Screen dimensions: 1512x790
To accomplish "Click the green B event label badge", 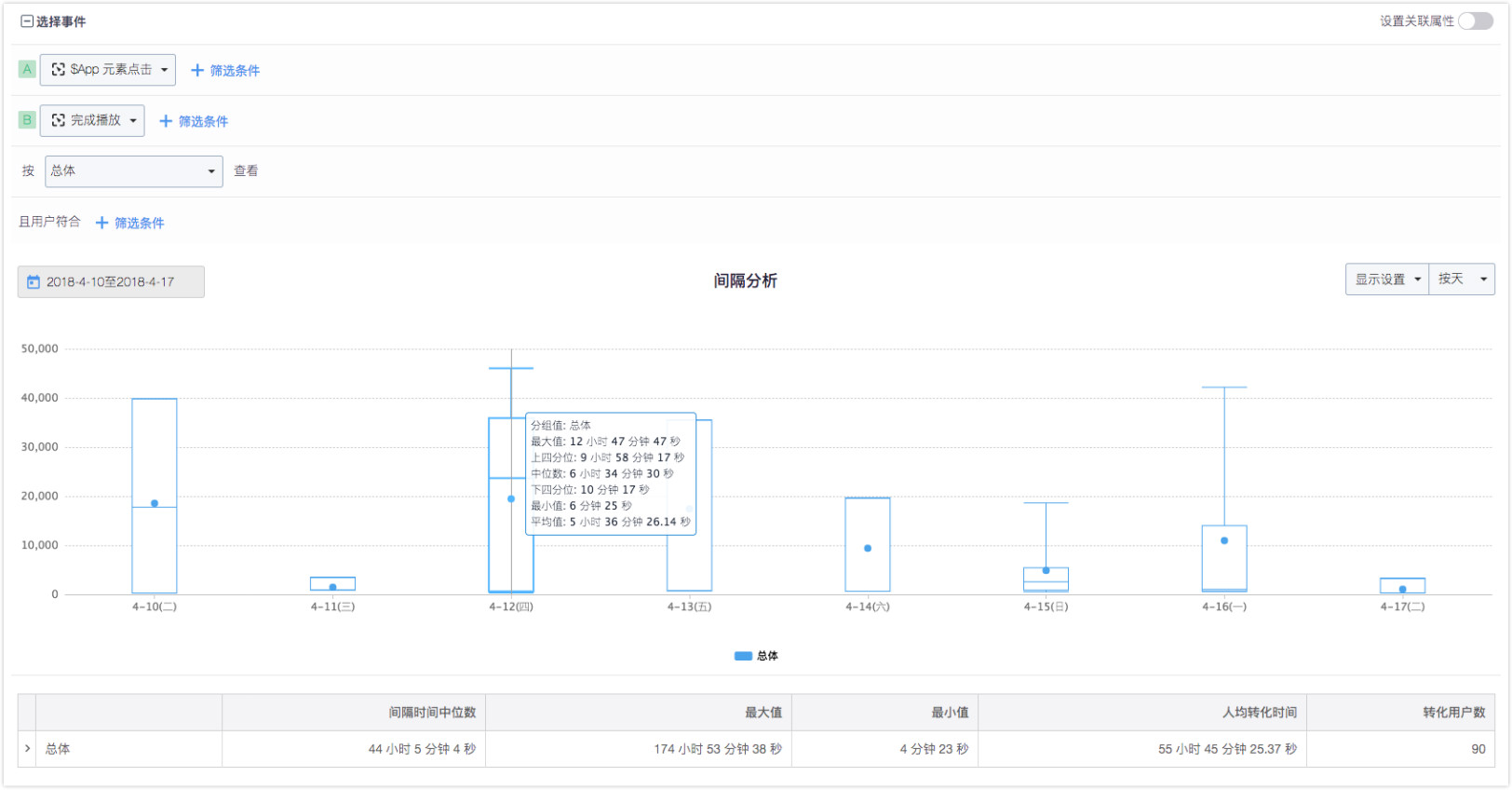I will (27, 120).
